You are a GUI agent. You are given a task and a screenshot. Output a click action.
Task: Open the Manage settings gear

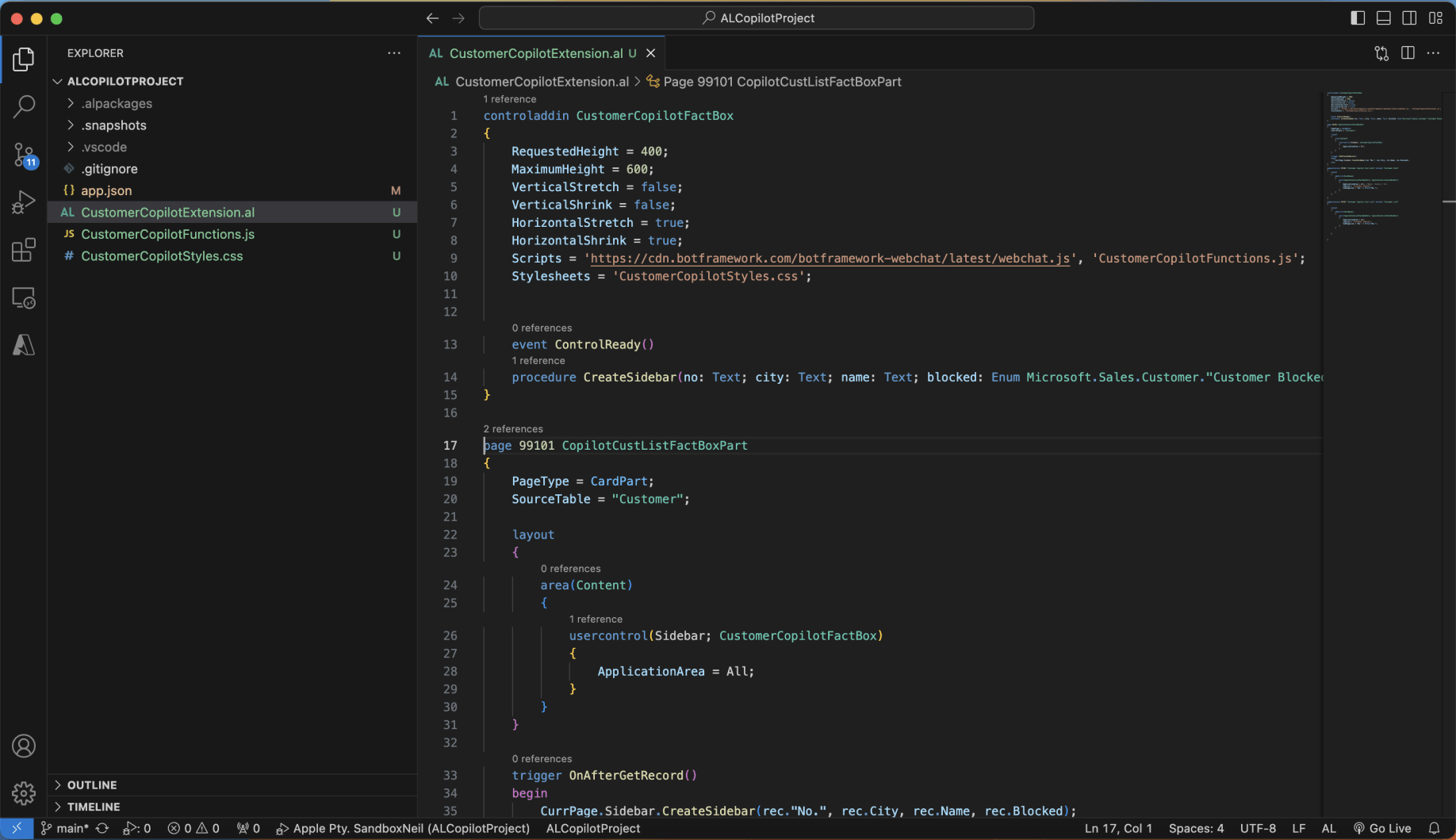pyautogui.click(x=24, y=792)
